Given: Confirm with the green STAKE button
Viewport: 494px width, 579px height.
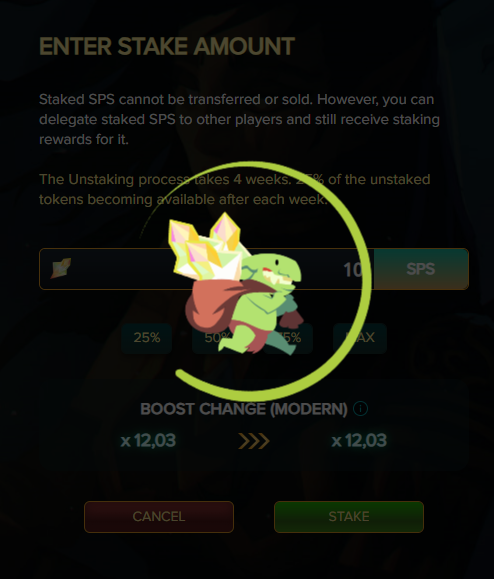Looking at the screenshot, I should coord(349,517).
